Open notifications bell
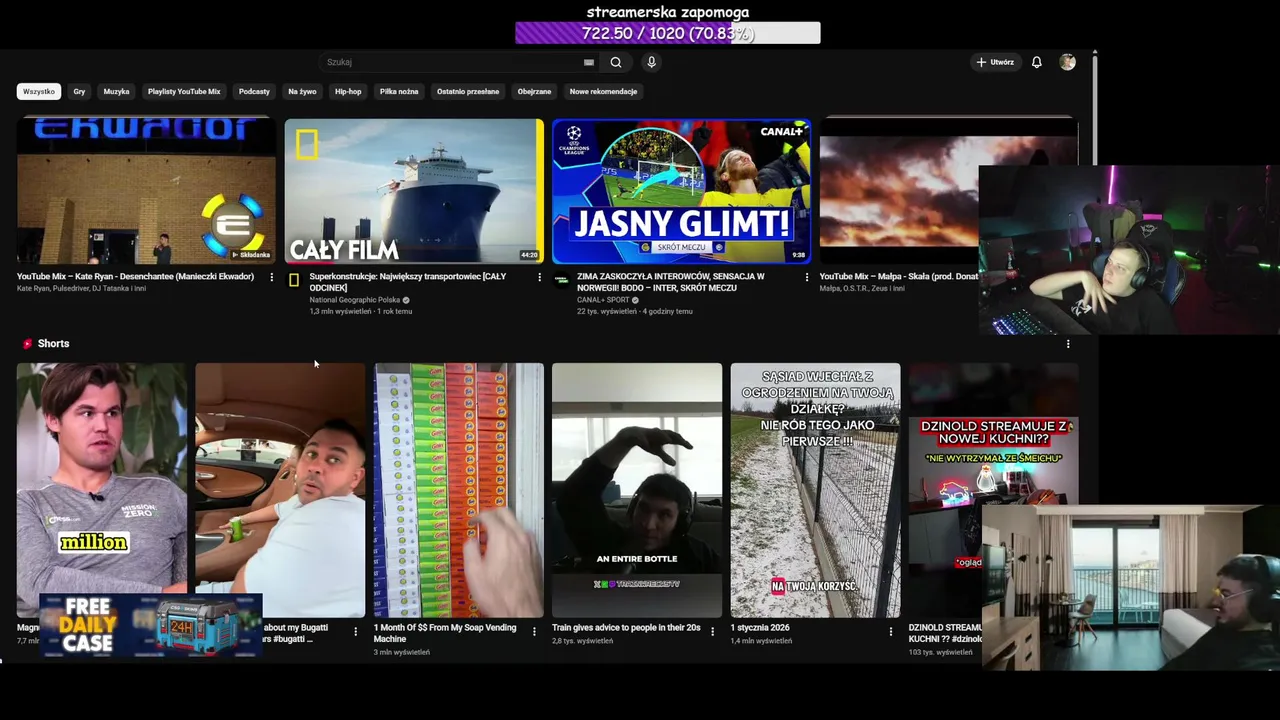1280x720 pixels. click(1037, 62)
